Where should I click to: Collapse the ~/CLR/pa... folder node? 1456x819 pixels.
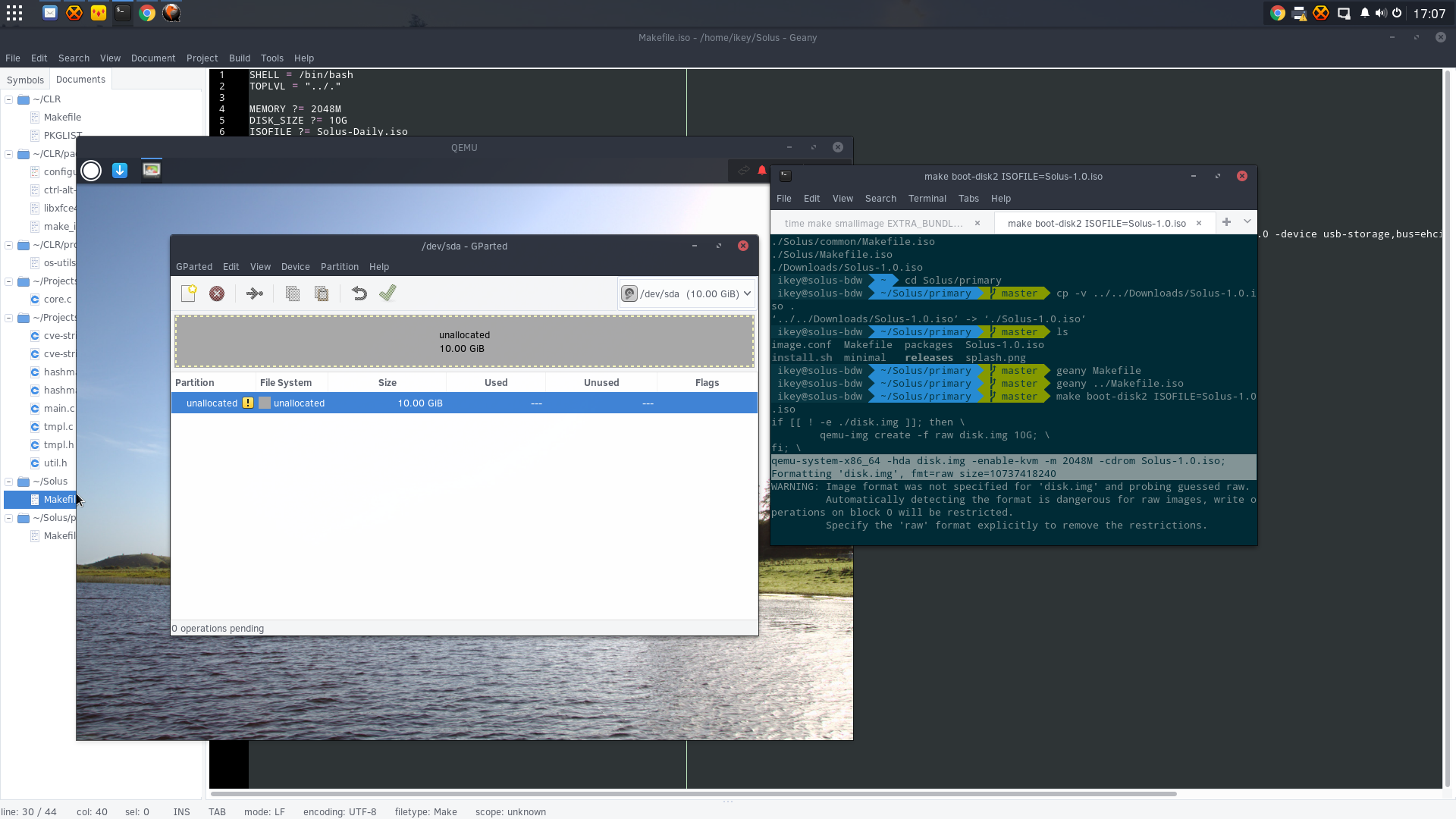8,154
